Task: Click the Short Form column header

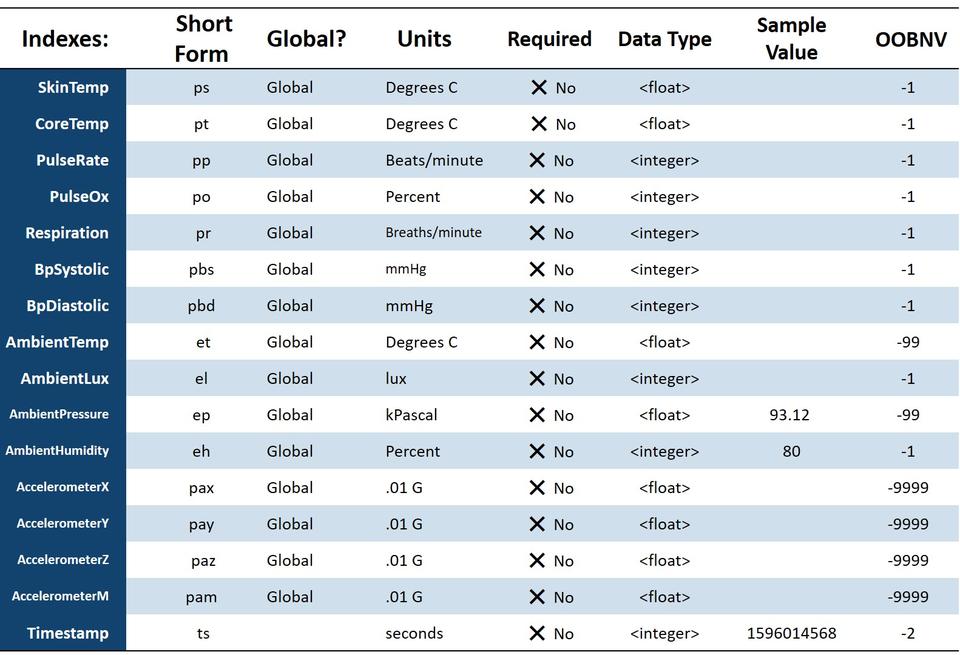Action: (203, 39)
